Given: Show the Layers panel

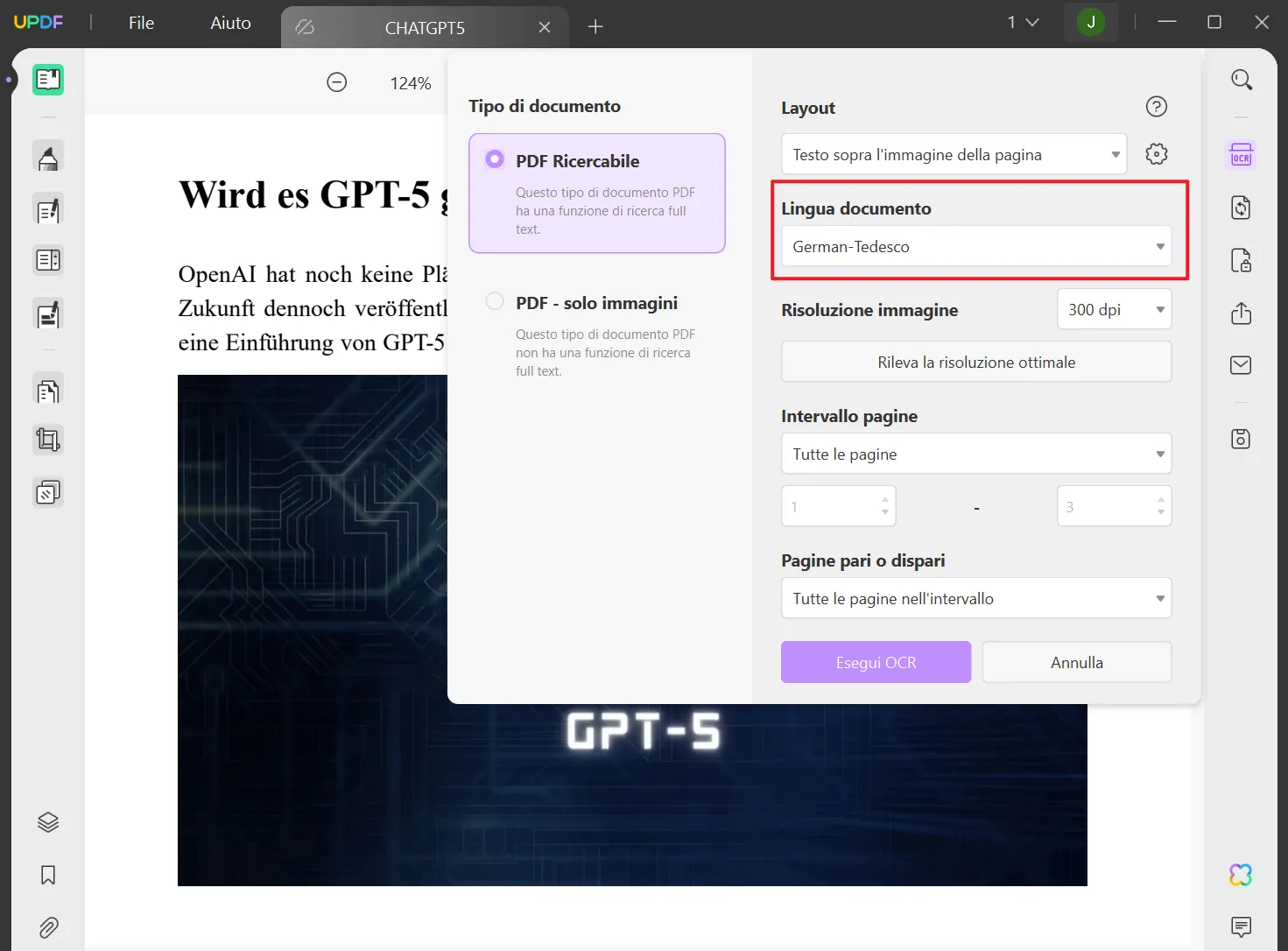Looking at the screenshot, I should click(48, 822).
